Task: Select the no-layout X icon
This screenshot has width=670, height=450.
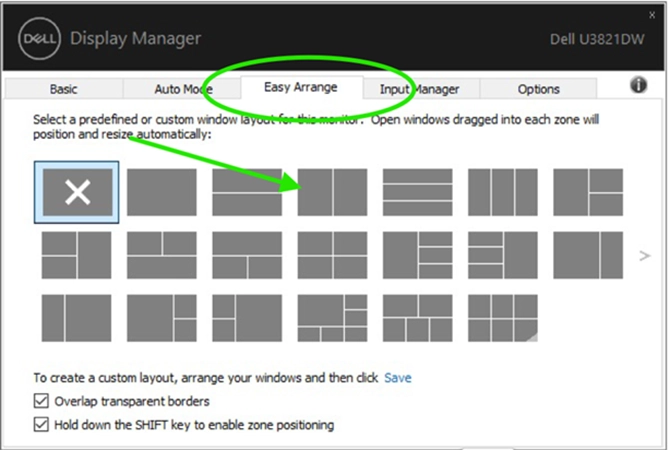Action: [x=76, y=192]
